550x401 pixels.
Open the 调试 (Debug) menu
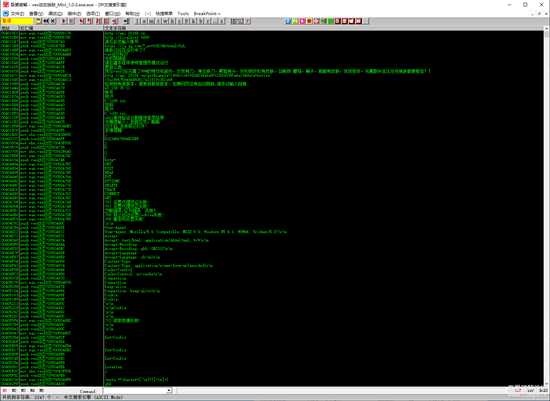(55, 13)
